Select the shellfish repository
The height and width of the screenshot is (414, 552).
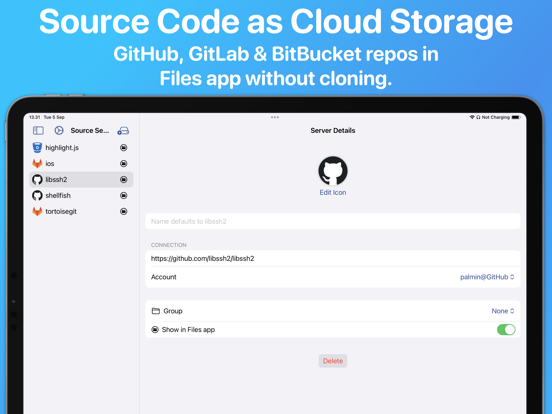click(x=81, y=195)
